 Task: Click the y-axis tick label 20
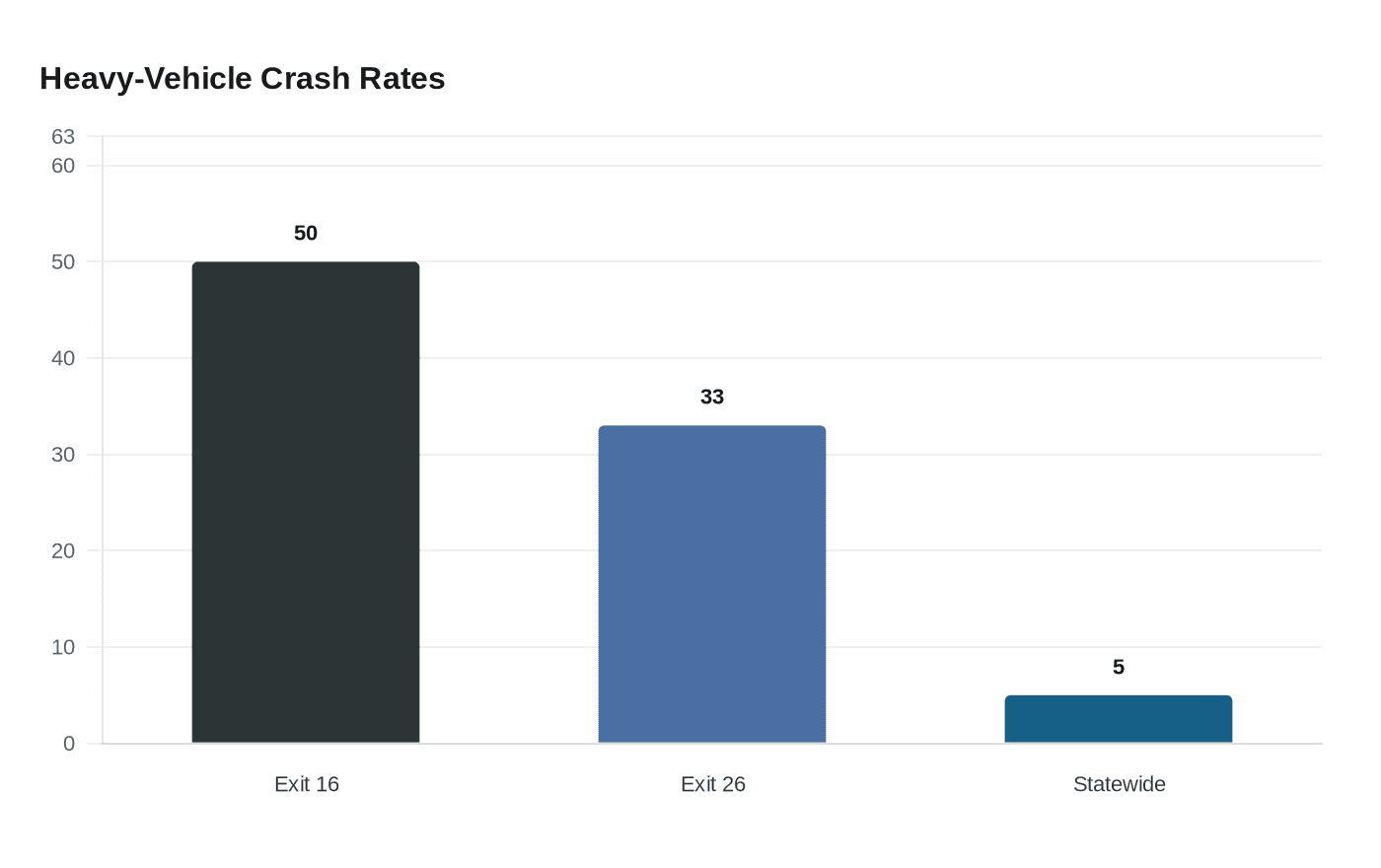pos(63,550)
